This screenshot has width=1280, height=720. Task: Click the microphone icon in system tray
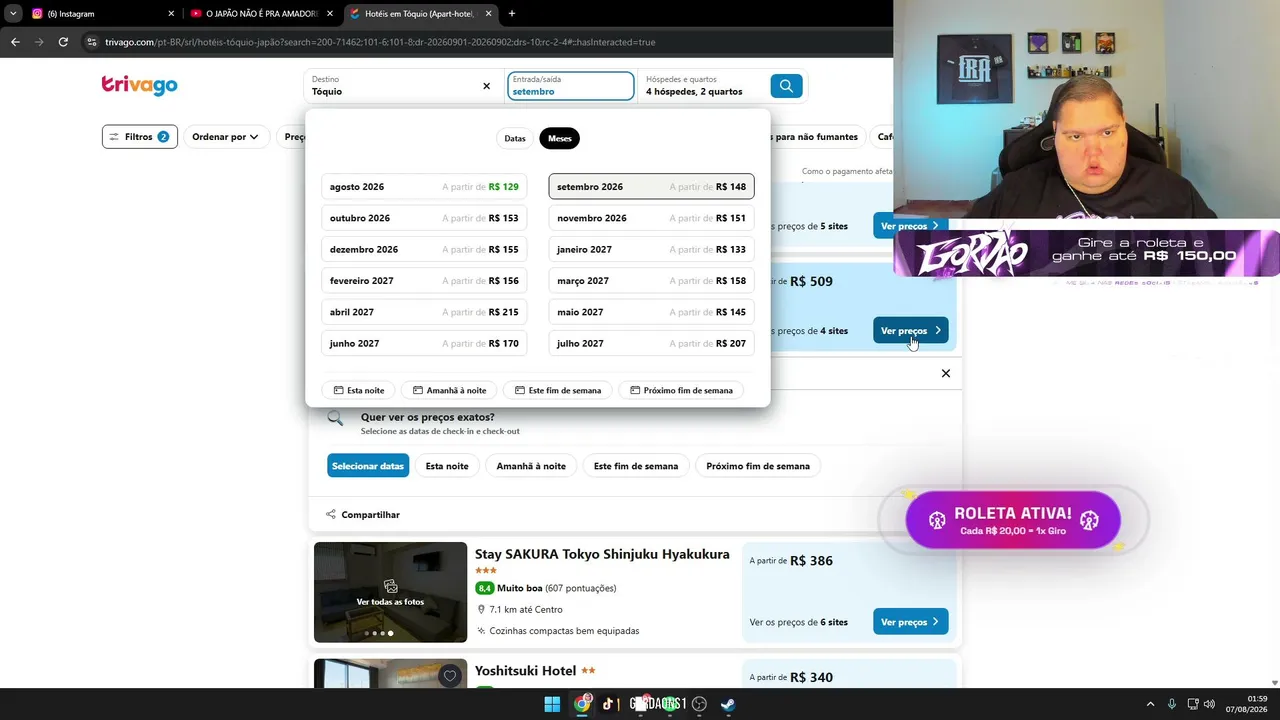point(1172,704)
